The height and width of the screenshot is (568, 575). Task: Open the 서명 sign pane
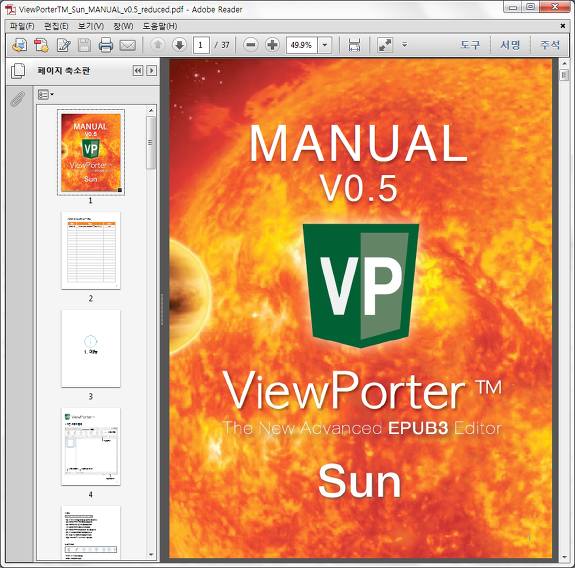pyautogui.click(x=510, y=45)
